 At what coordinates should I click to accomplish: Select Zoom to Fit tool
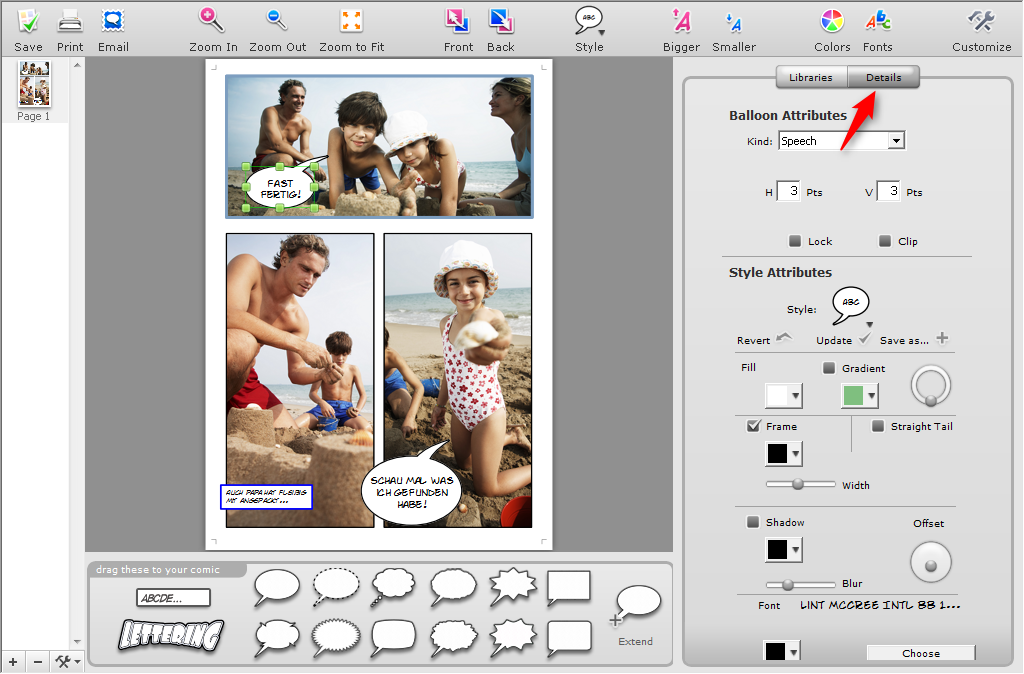[x=351, y=21]
